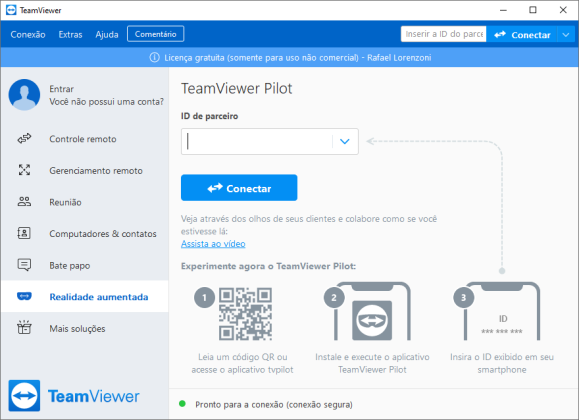
Task: Click the user profile avatar icon
Action: (x=24, y=95)
